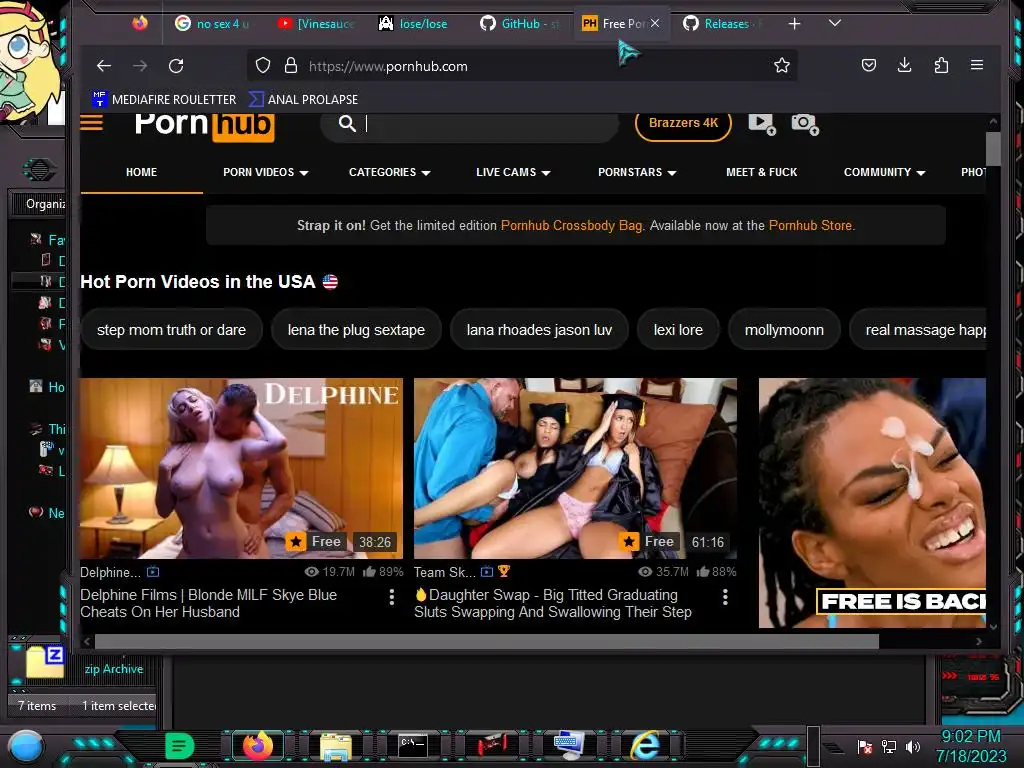Expand the COMMUNITY dropdown
This screenshot has width=1024, height=768.
point(884,172)
